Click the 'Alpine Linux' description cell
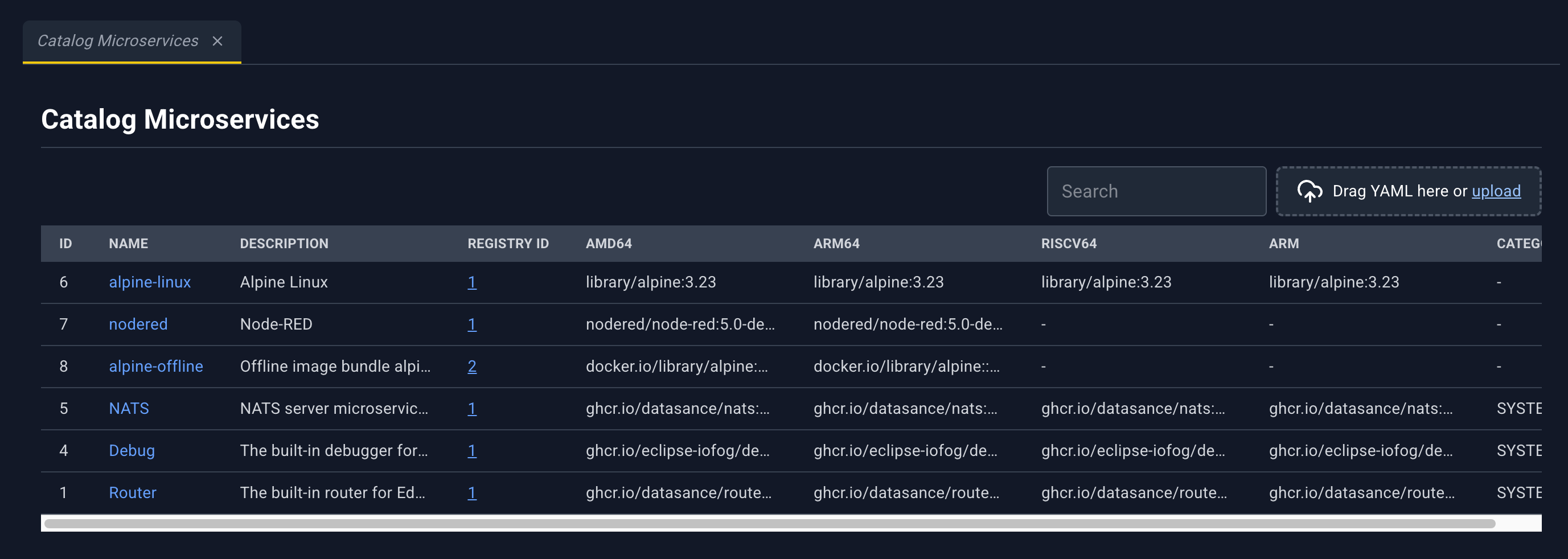This screenshot has height=559, width=1568. tap(284, 282)
